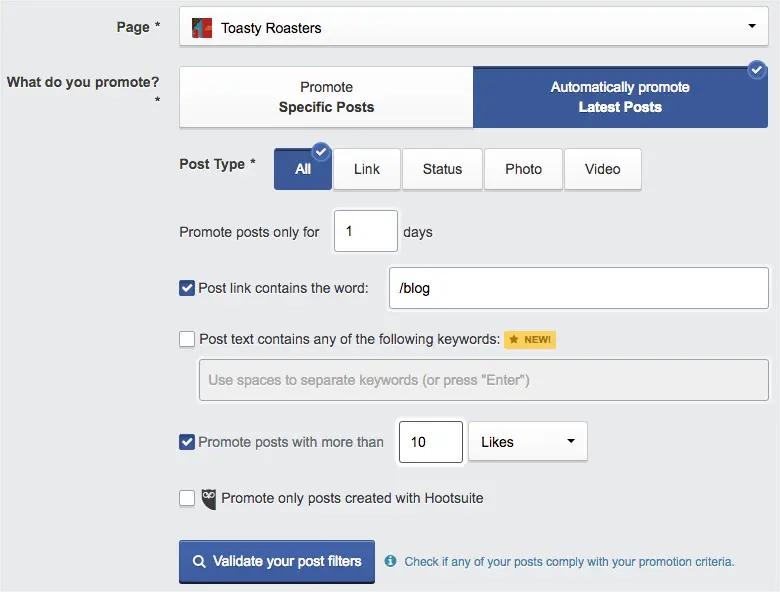The width and height of the screenshot is (780, 592).
Task: Click the blue info icon beside validate
Action: tap(390, 561)
